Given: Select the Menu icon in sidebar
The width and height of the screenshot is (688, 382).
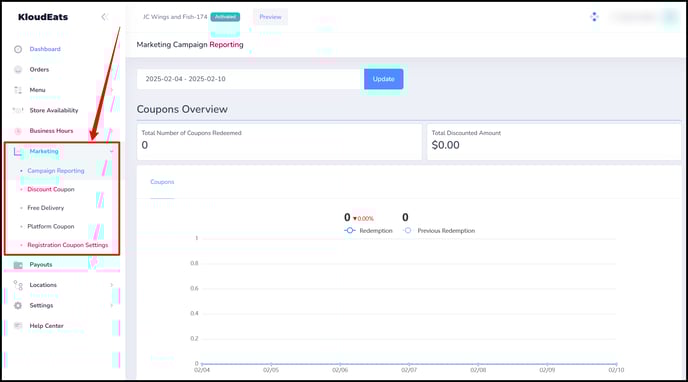Looking at the screenshot, I should pyautogui.click(x=18, y=90).
